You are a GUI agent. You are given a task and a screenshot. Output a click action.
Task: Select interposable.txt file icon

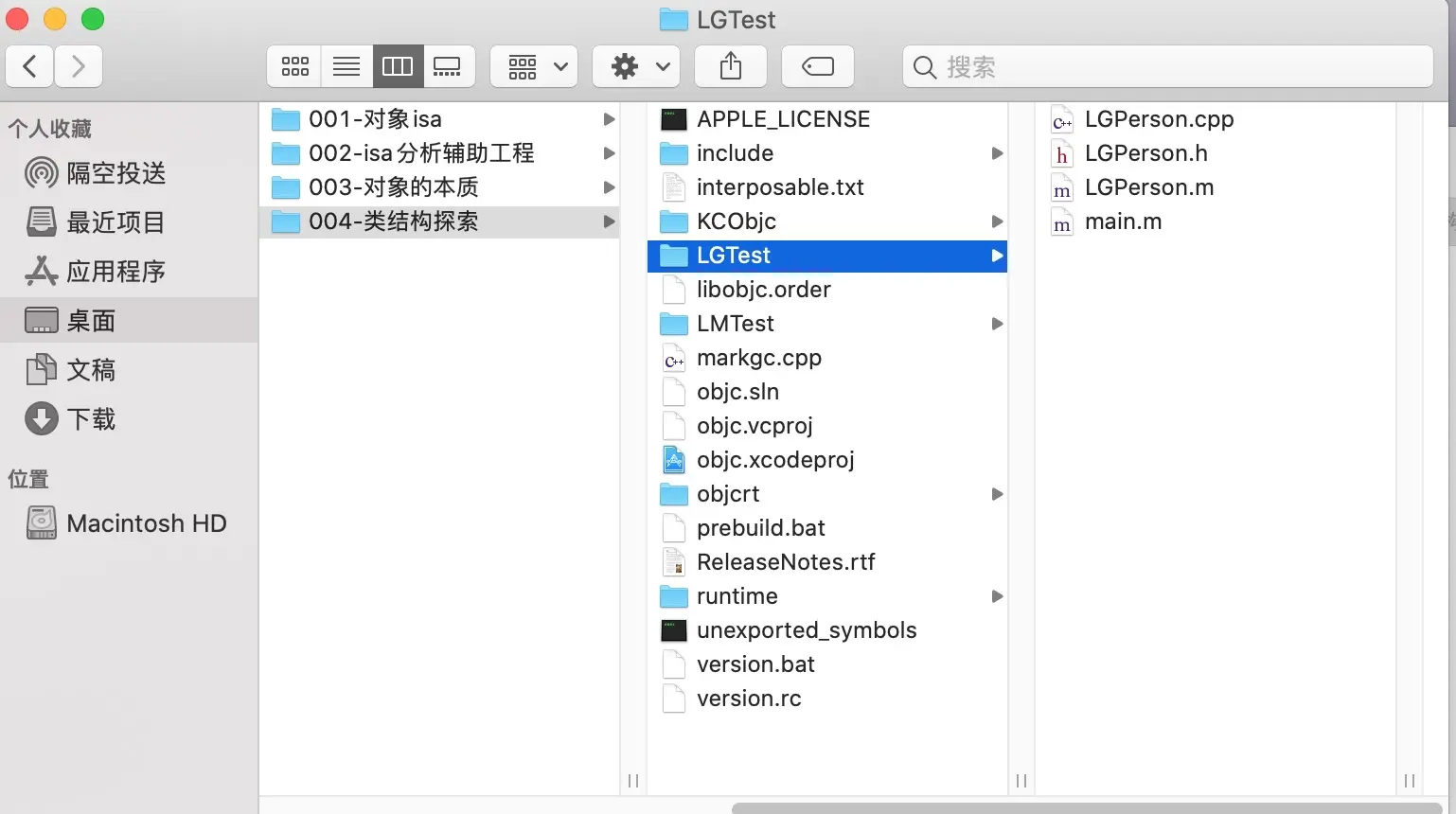tap(674, 187)
